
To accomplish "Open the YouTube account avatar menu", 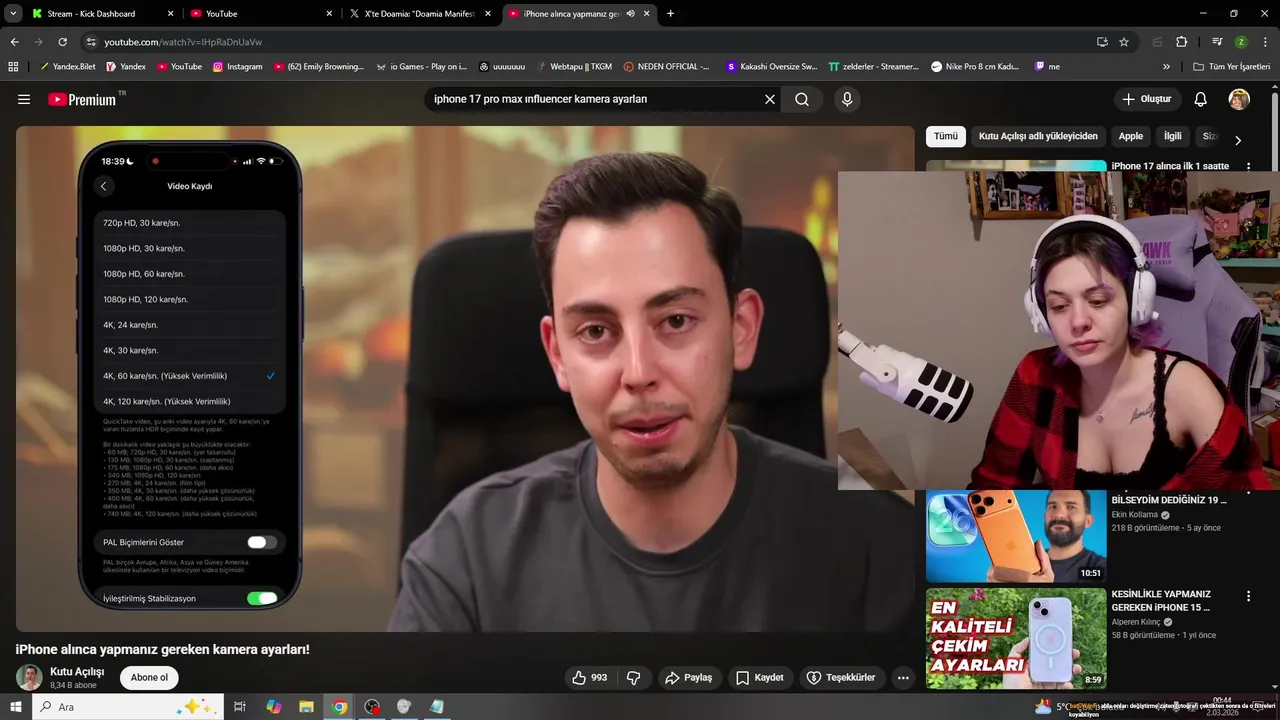I will coord(1239,99).
